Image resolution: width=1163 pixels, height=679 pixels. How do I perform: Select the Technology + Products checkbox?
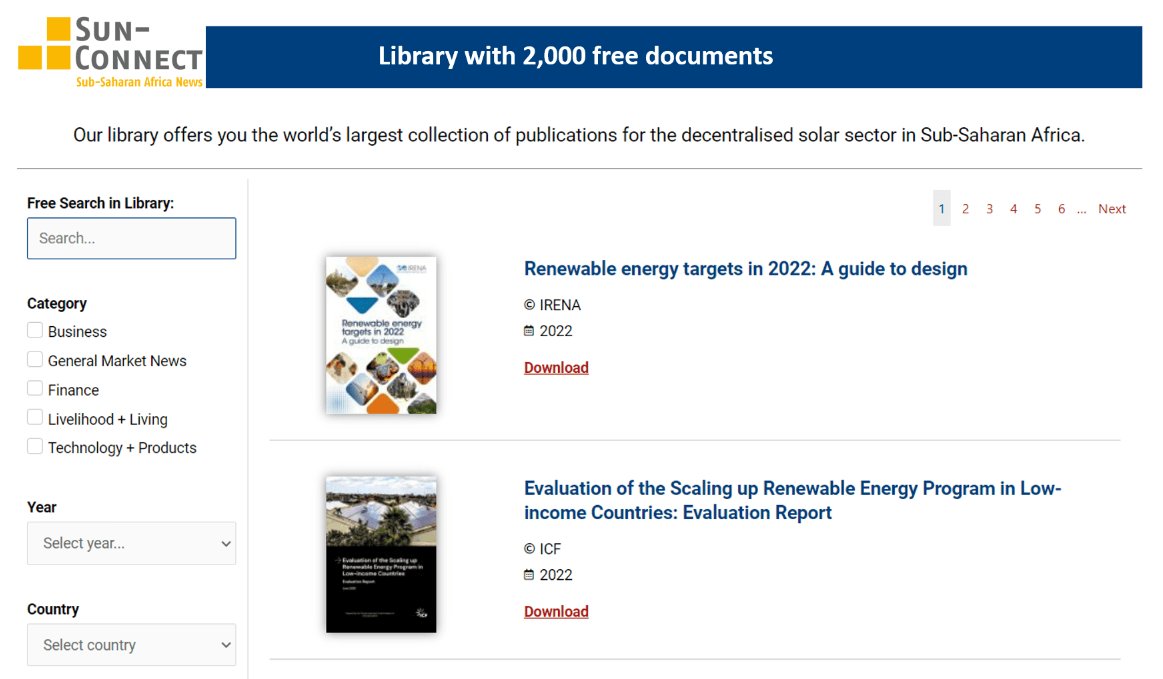[35, 446]
